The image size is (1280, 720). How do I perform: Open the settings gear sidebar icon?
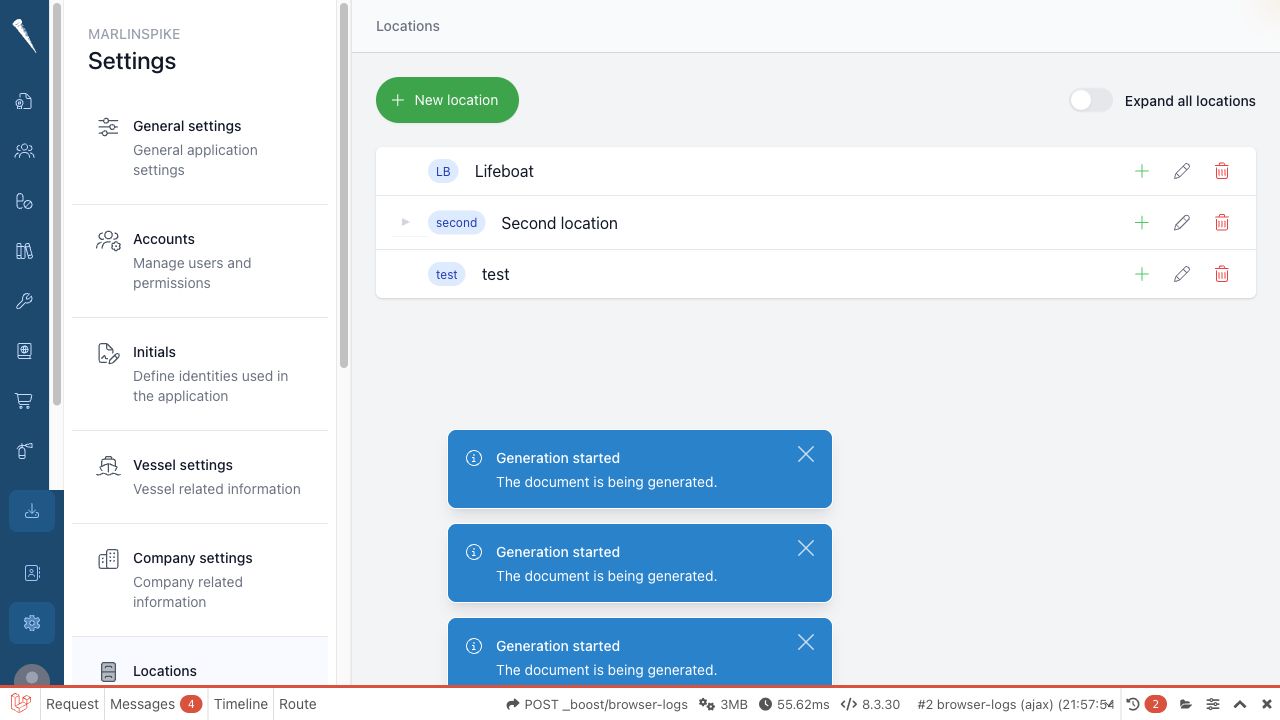click(x=32, y=623)
